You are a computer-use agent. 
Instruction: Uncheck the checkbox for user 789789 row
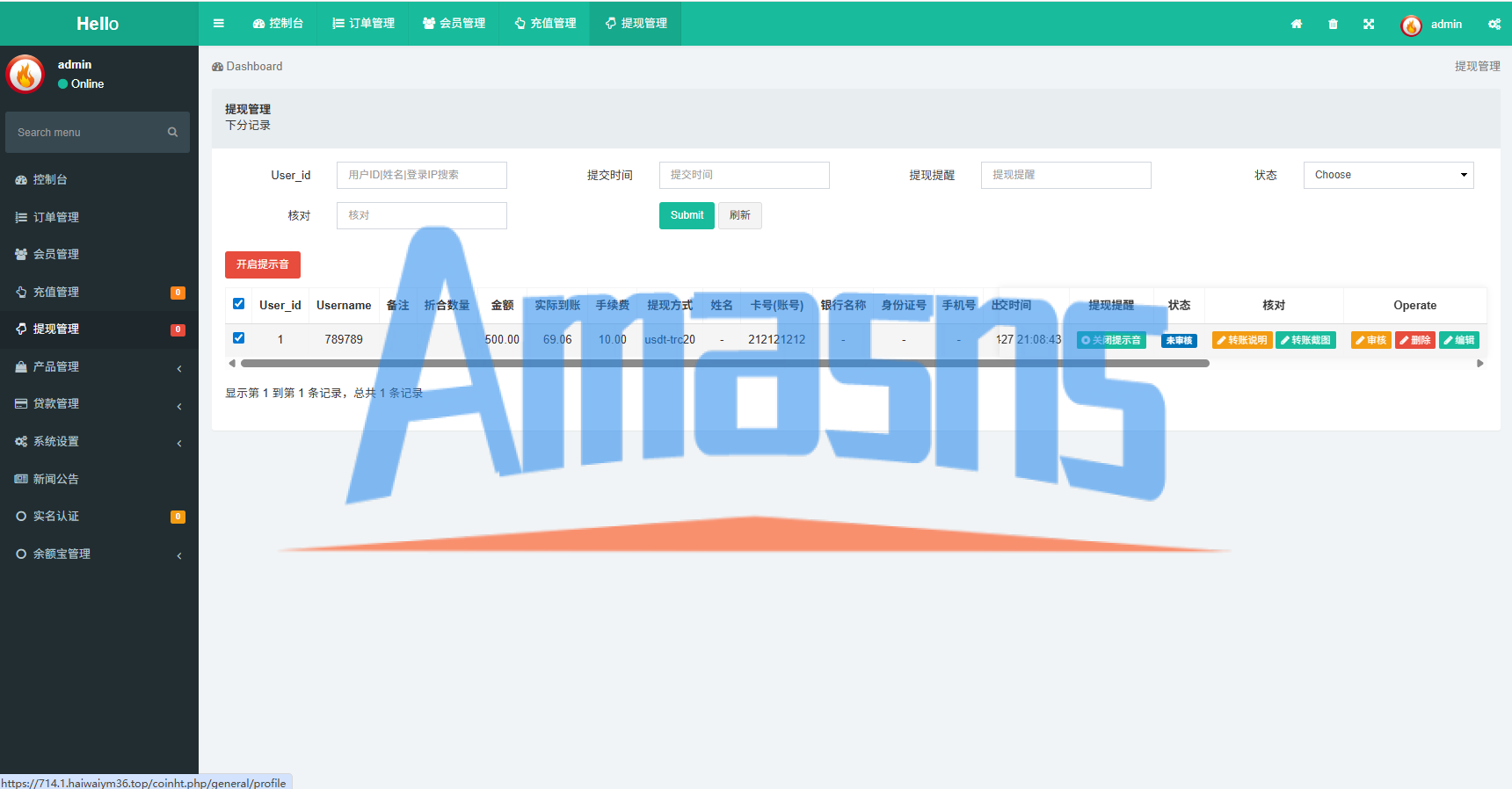tap(238, 338)
